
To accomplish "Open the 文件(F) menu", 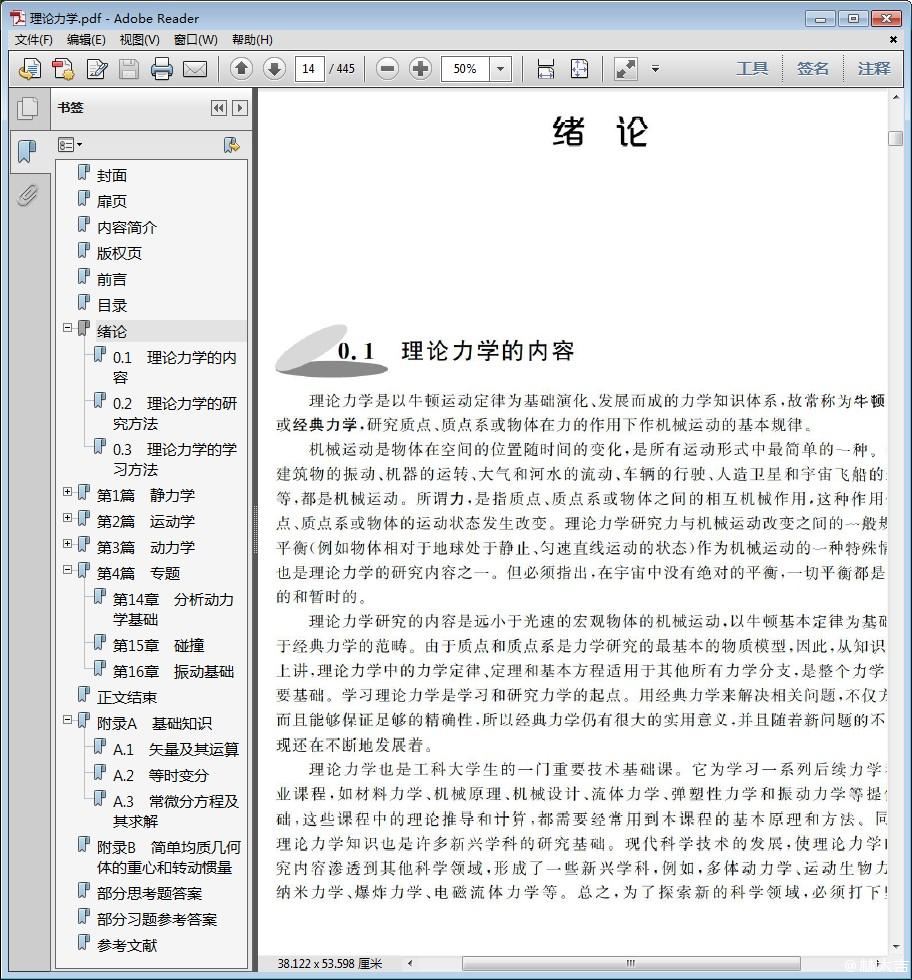I will [x=33, y=40].
